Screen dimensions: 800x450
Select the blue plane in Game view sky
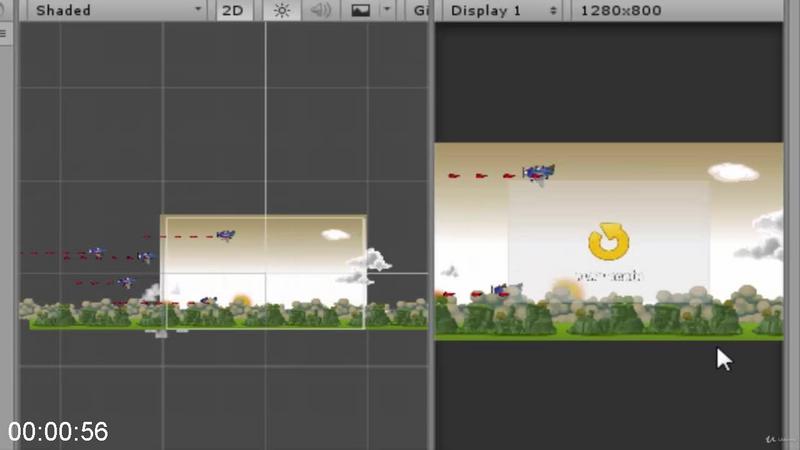coord(538,173)
